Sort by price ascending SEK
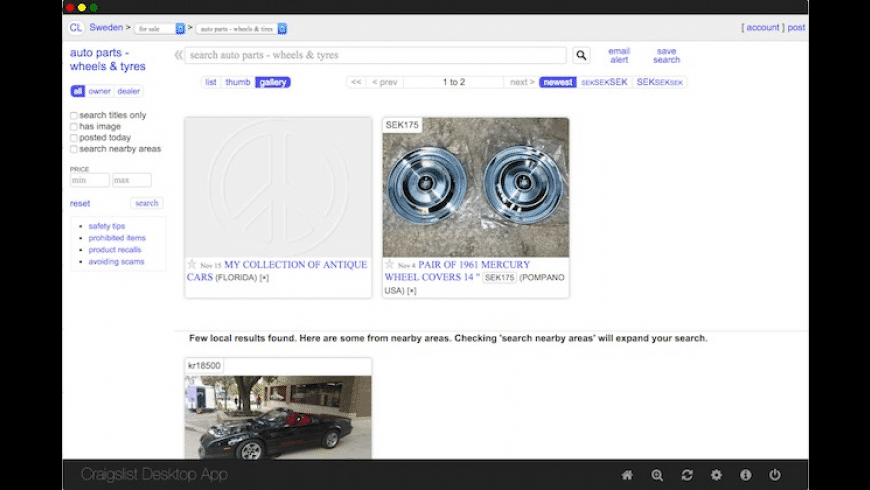 604,82
